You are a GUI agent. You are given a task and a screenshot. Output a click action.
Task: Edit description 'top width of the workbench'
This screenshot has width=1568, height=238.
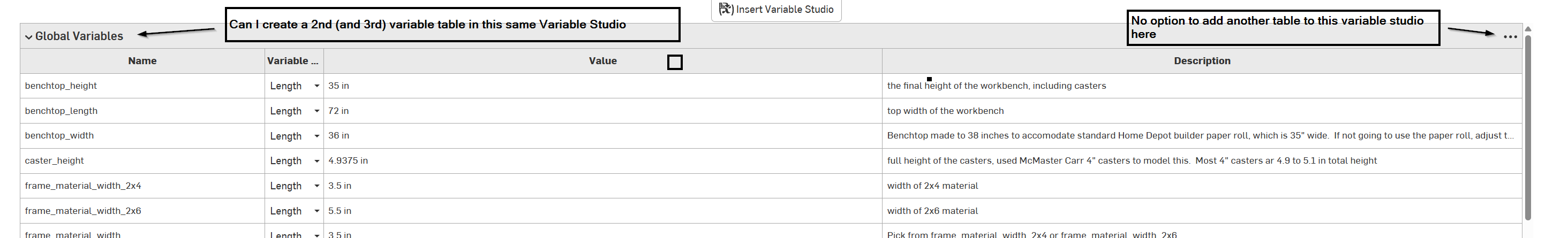click(945, 111)
